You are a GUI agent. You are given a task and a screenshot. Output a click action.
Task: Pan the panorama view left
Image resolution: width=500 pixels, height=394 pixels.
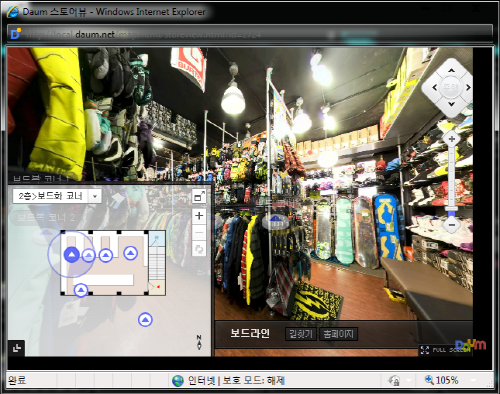pos(434,87)
